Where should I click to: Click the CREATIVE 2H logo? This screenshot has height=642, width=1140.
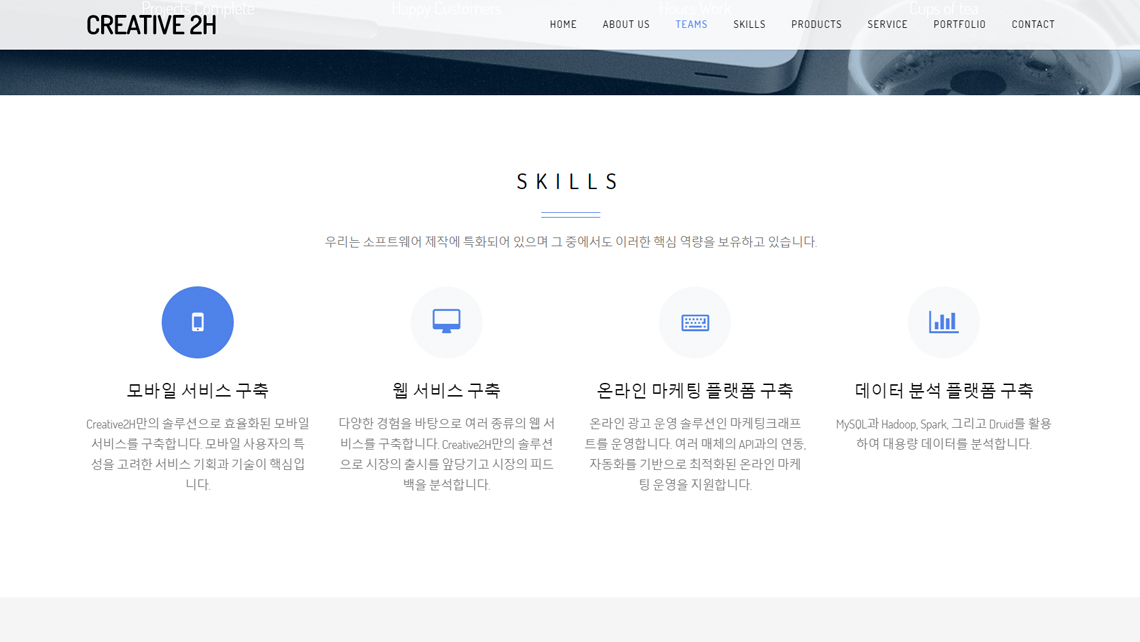point(151,25)
